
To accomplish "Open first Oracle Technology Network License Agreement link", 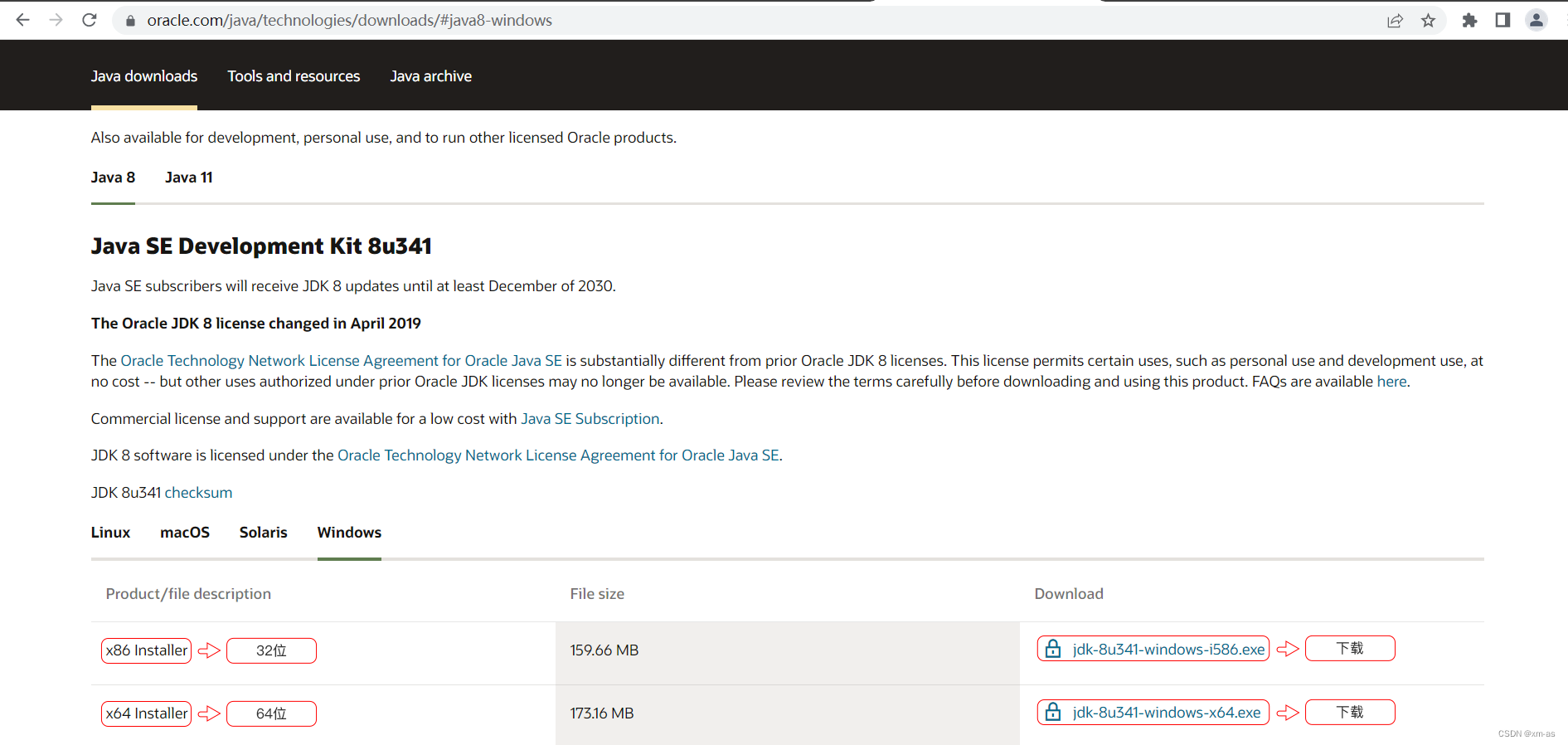I will coord(342,361).
